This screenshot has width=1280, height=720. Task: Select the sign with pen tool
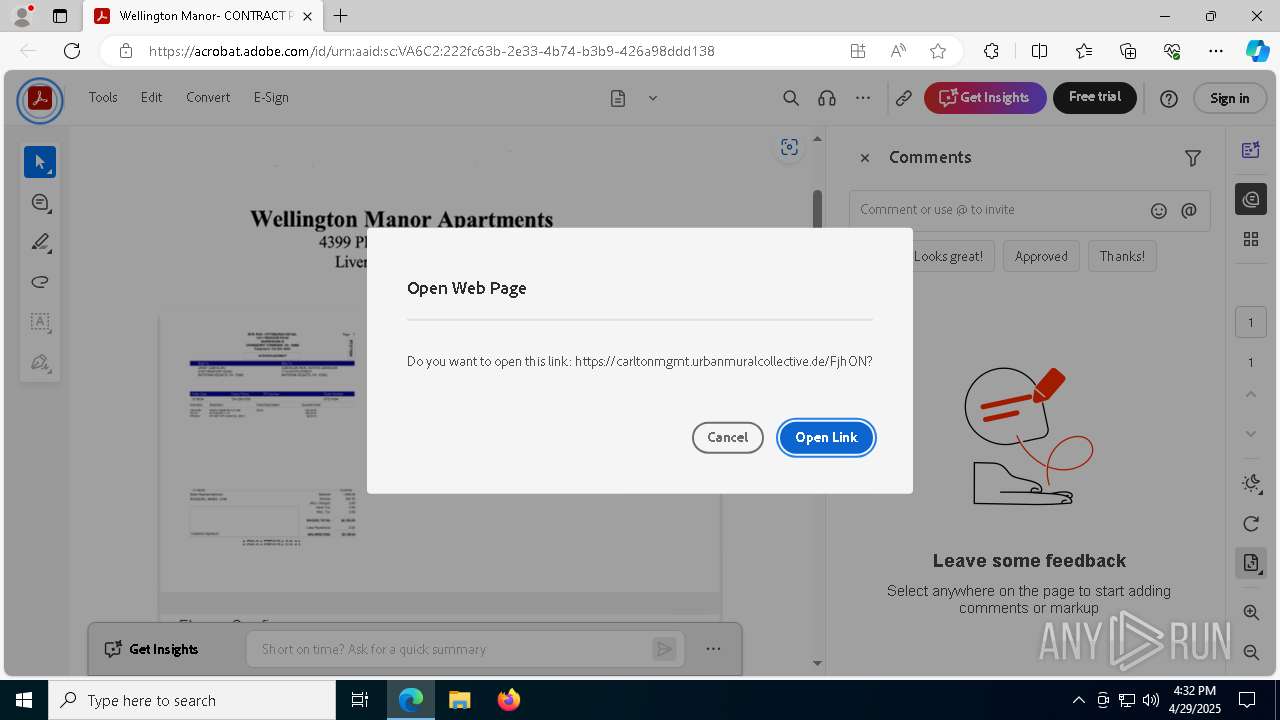[40, 362]
